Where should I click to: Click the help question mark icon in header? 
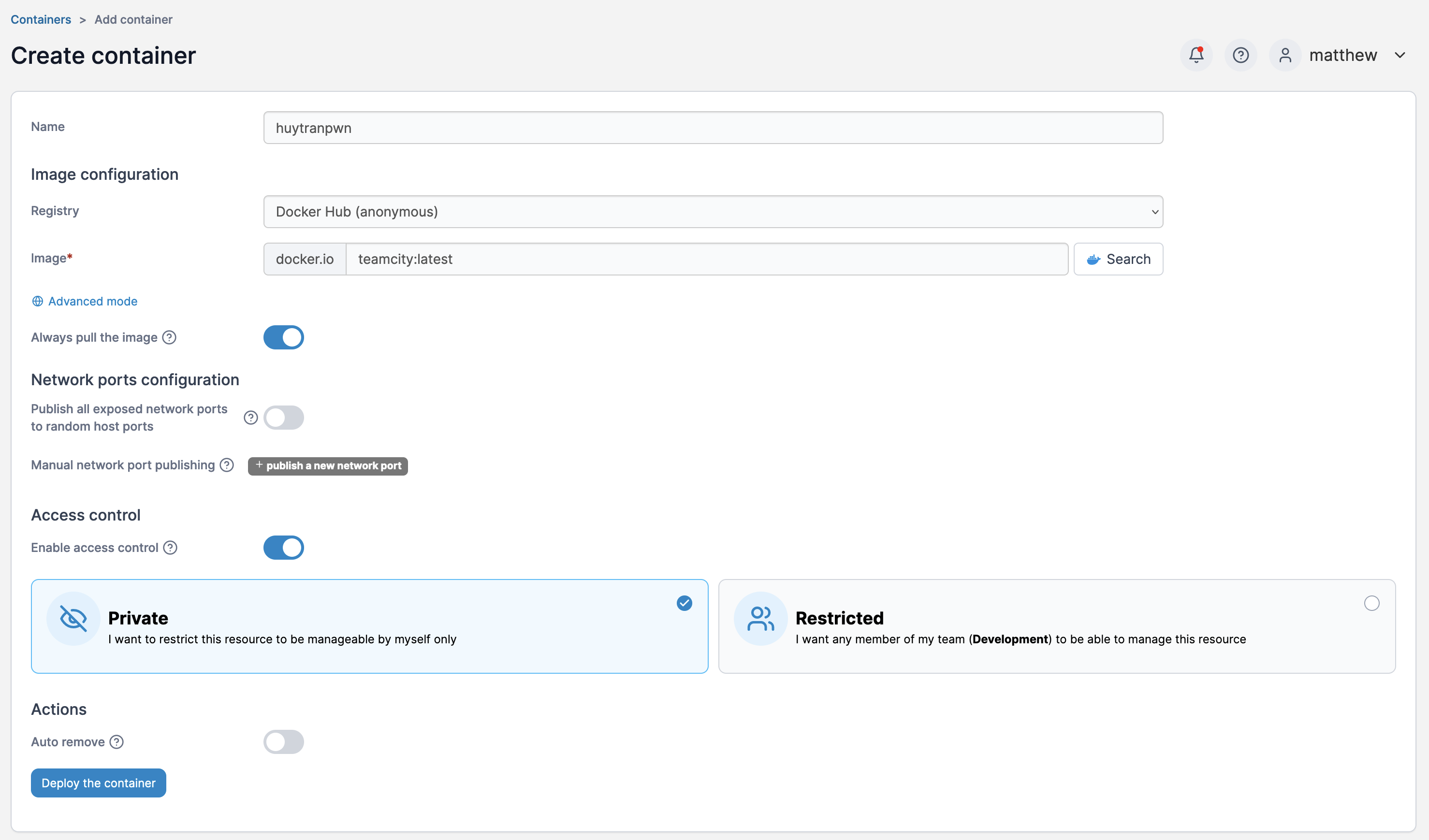click(1240, 55)
